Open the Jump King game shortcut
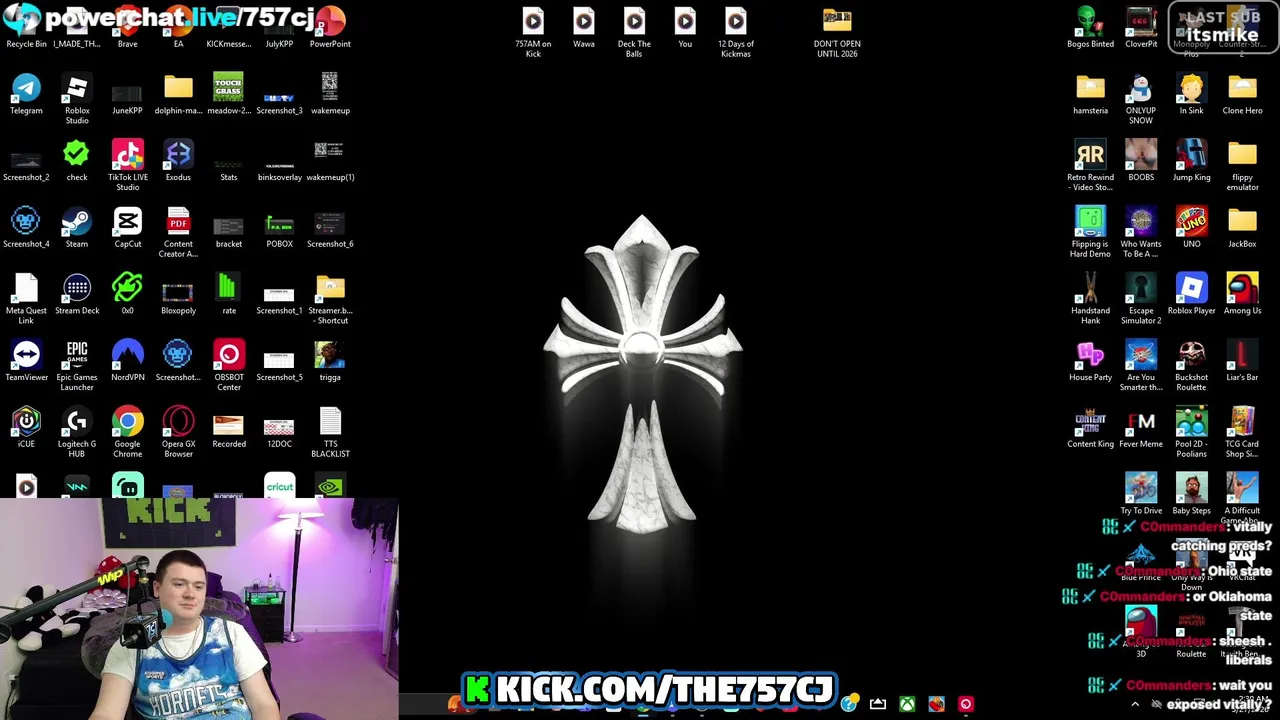This screenshot has height=720, width=1280. (1191, 161)
